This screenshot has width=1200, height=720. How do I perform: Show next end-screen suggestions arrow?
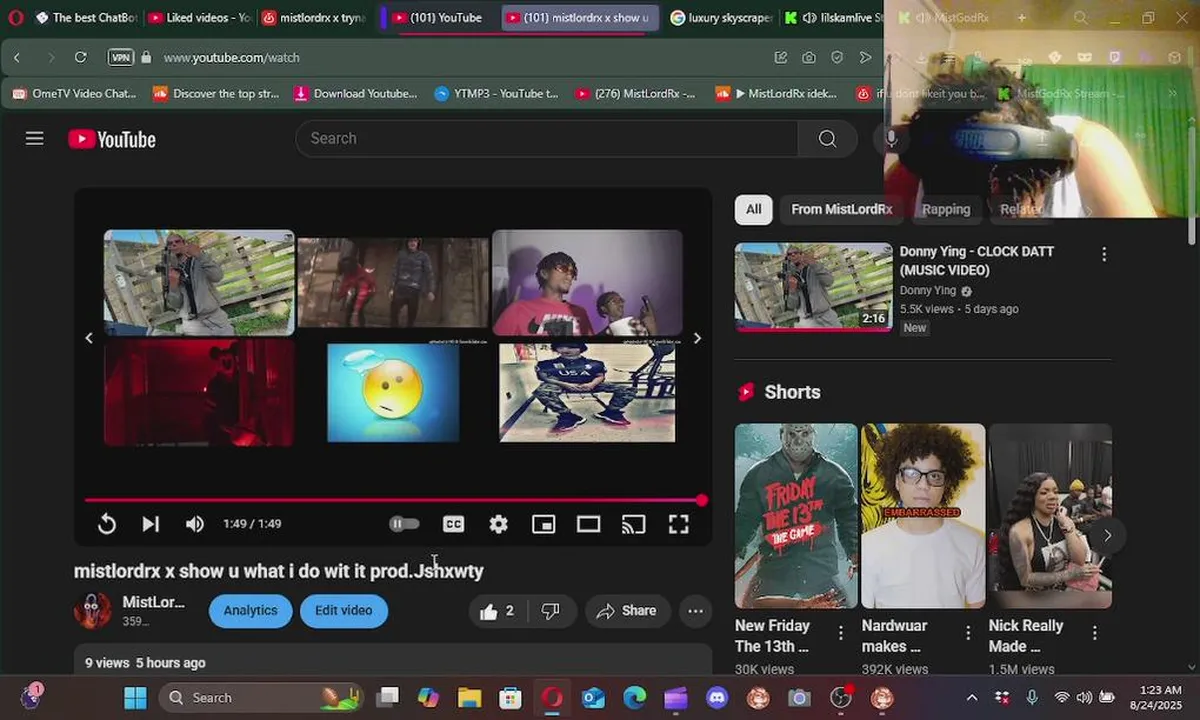click(697, 338)
